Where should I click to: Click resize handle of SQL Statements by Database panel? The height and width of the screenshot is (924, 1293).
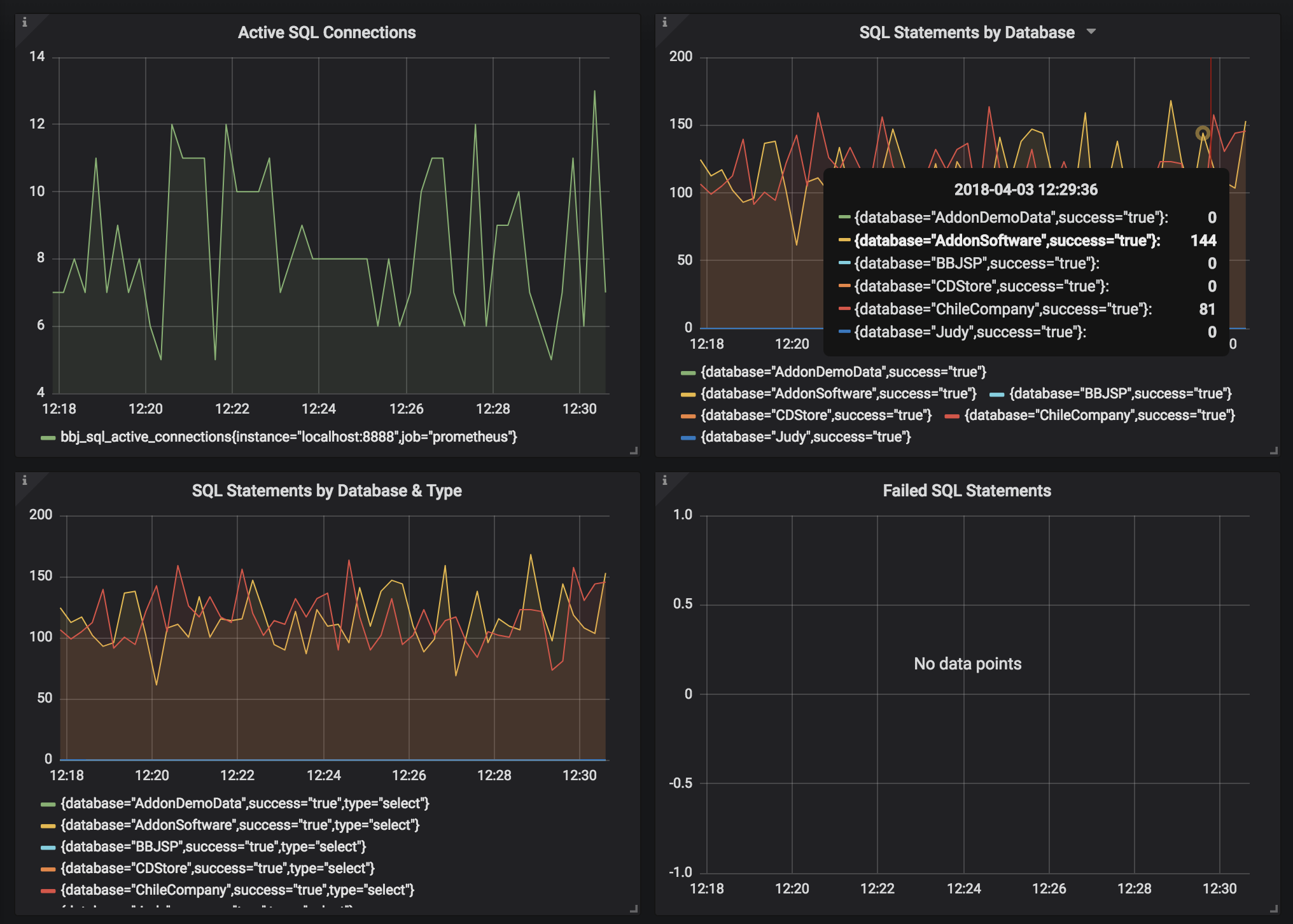click(x=1274, y=451)
